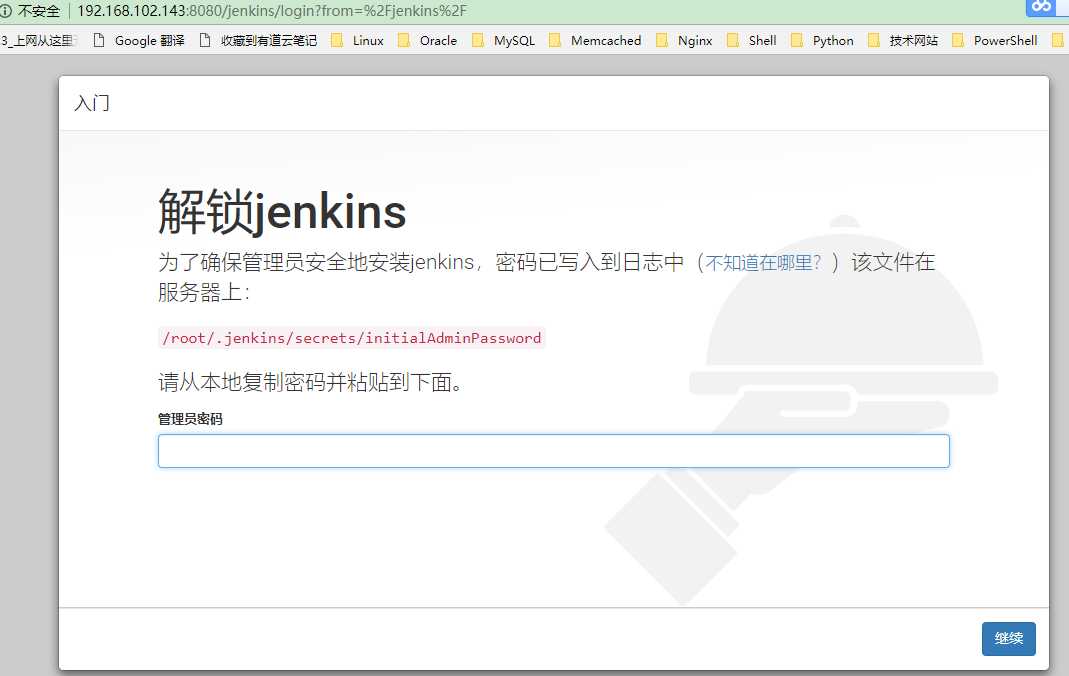Open the Linux bookmark folder
The width and height of the screenshot is (1069, 676).
[x=357, y=41]
